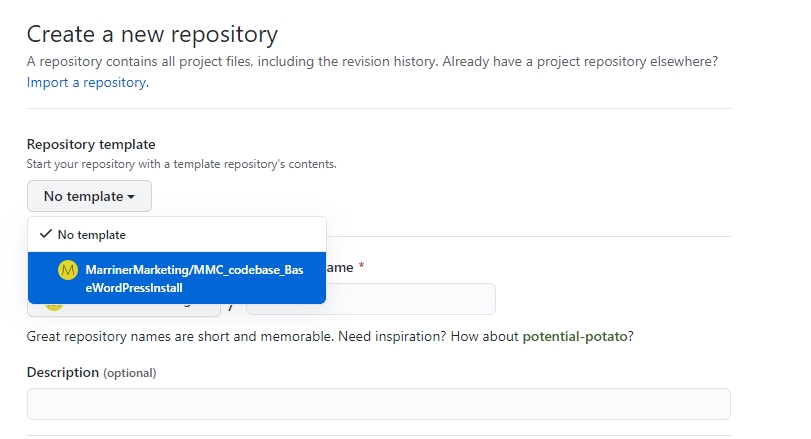Click the "Start your repository" helper text

(181, 164)
